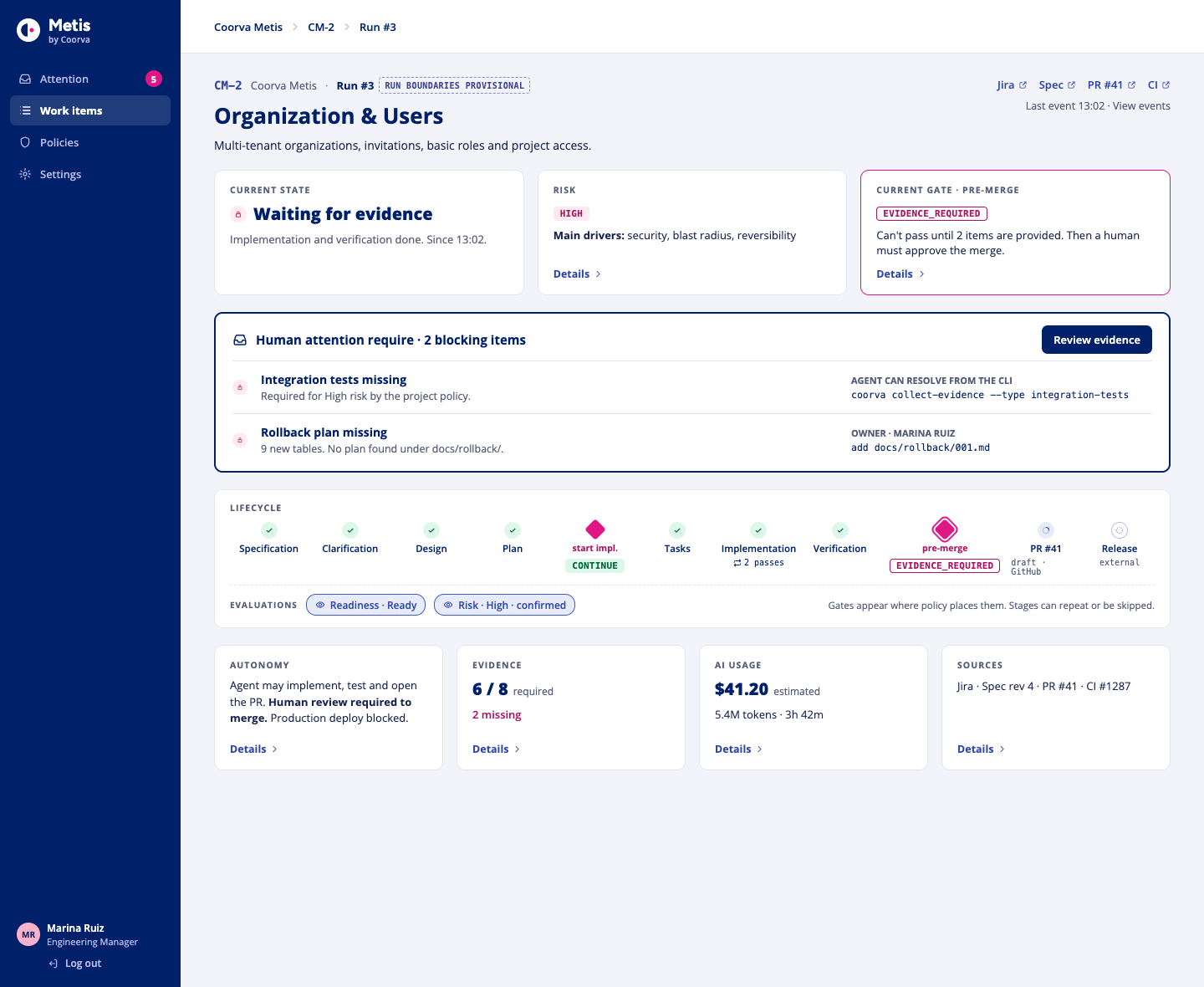The image size is (1204, 987).
Task: Click the Metis by Coorva logo
Action: click(54, 31)
